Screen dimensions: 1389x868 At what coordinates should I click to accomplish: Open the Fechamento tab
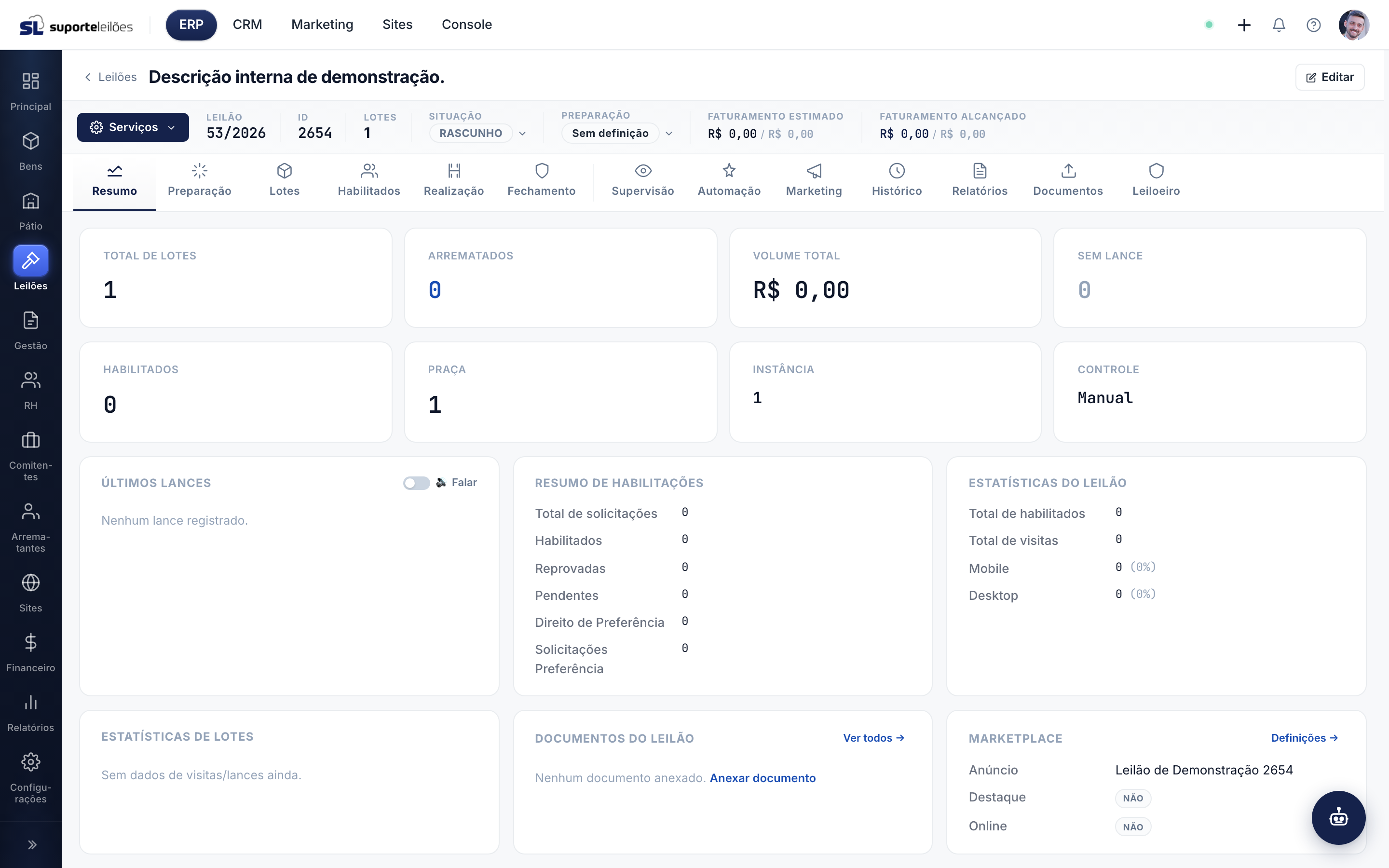(x=541, y=181)
